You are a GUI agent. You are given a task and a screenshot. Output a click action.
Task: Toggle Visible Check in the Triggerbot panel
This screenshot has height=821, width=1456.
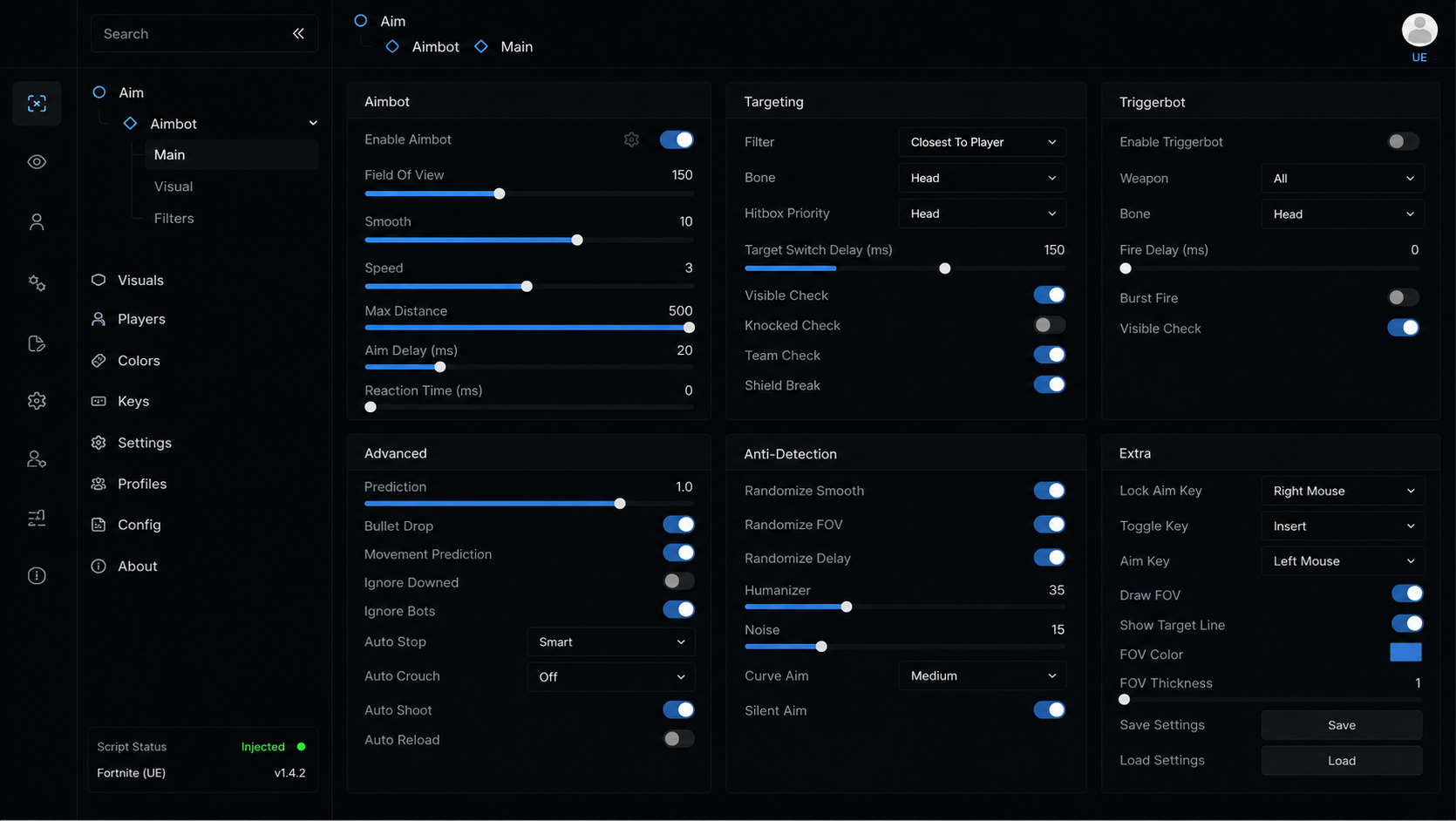pos(1404,328)
